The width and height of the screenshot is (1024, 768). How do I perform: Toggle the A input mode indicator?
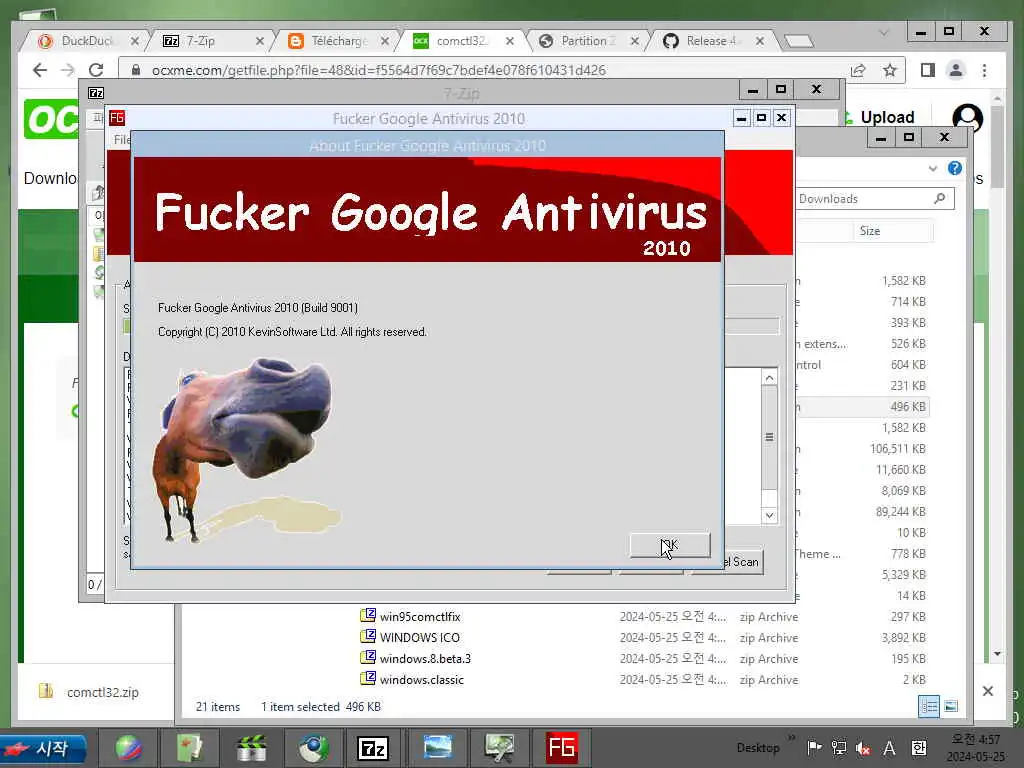point(889,748)
